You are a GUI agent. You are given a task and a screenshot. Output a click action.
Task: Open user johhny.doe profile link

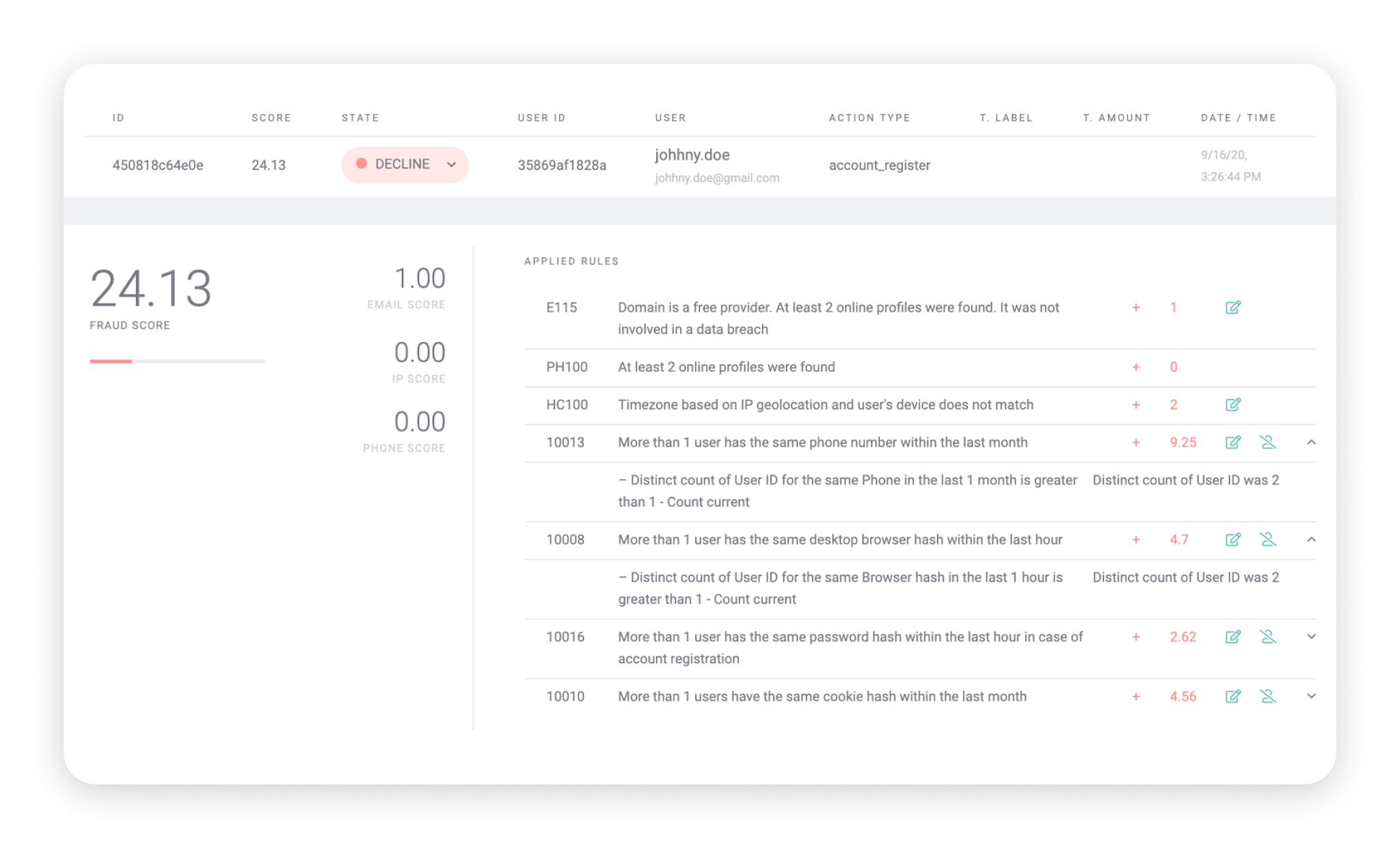(x=692, y=155)
